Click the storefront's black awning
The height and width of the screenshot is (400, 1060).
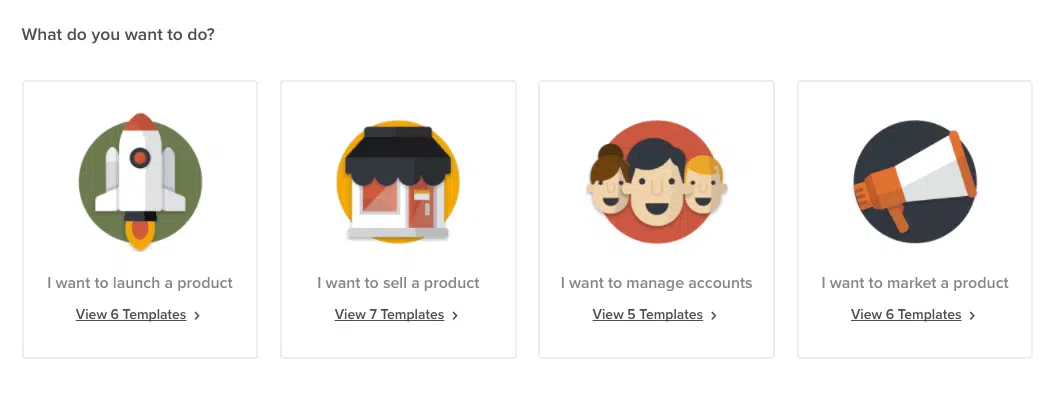[x=398, y=148]
